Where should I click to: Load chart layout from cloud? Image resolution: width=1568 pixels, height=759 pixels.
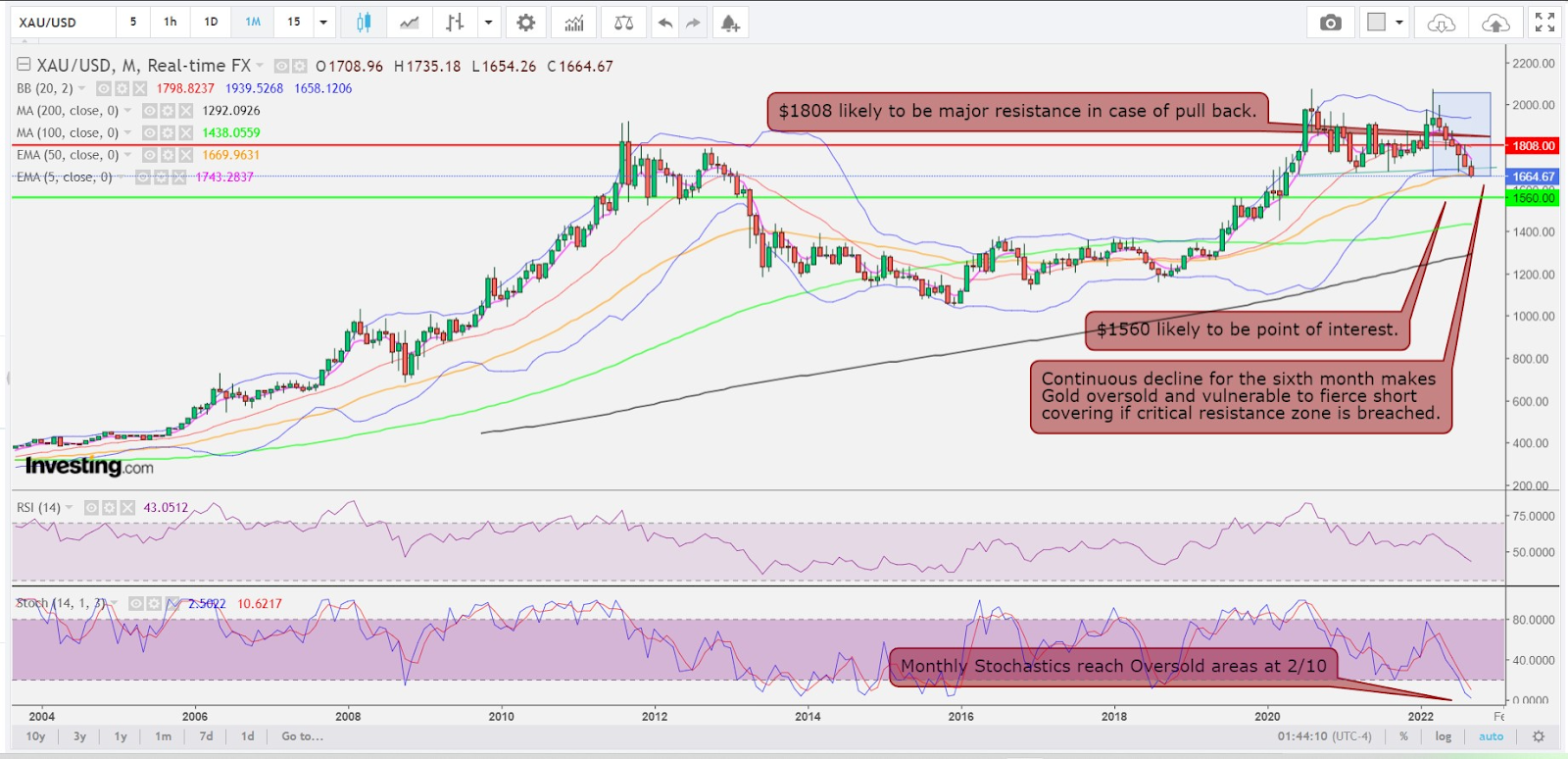[x=1442, y=23]
